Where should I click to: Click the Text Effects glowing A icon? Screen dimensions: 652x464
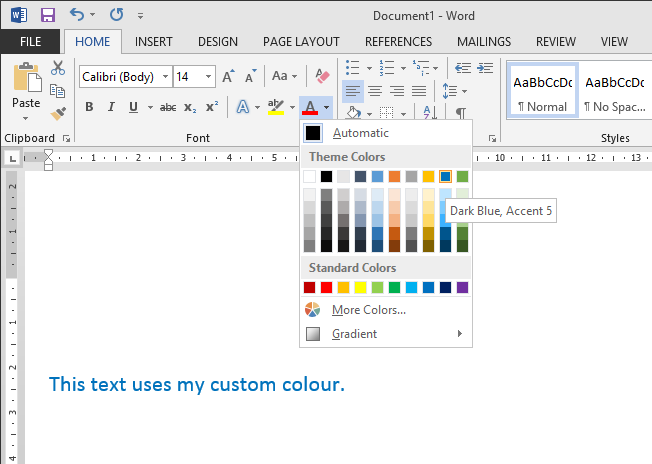pos(242,107)
